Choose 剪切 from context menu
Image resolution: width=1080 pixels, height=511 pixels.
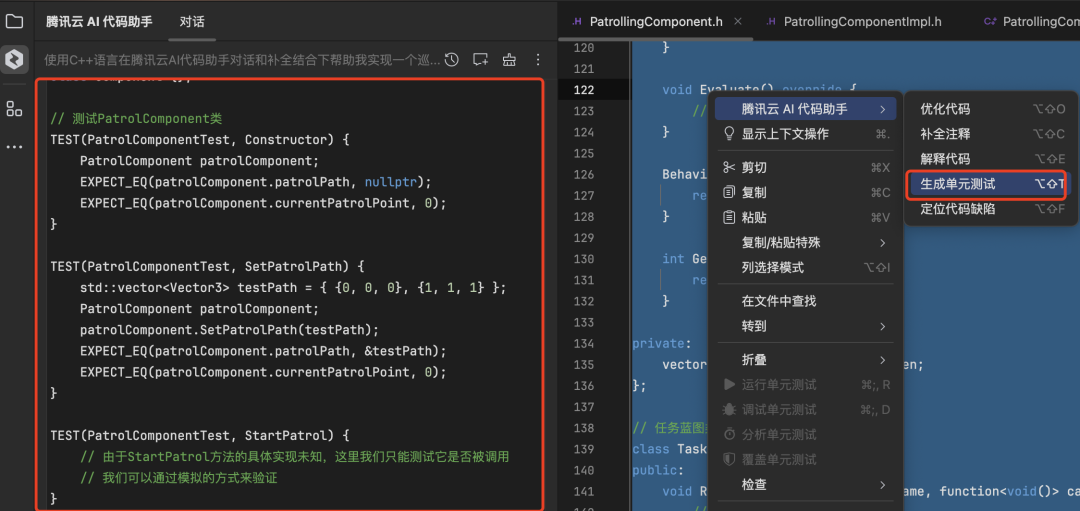(806, 167)
